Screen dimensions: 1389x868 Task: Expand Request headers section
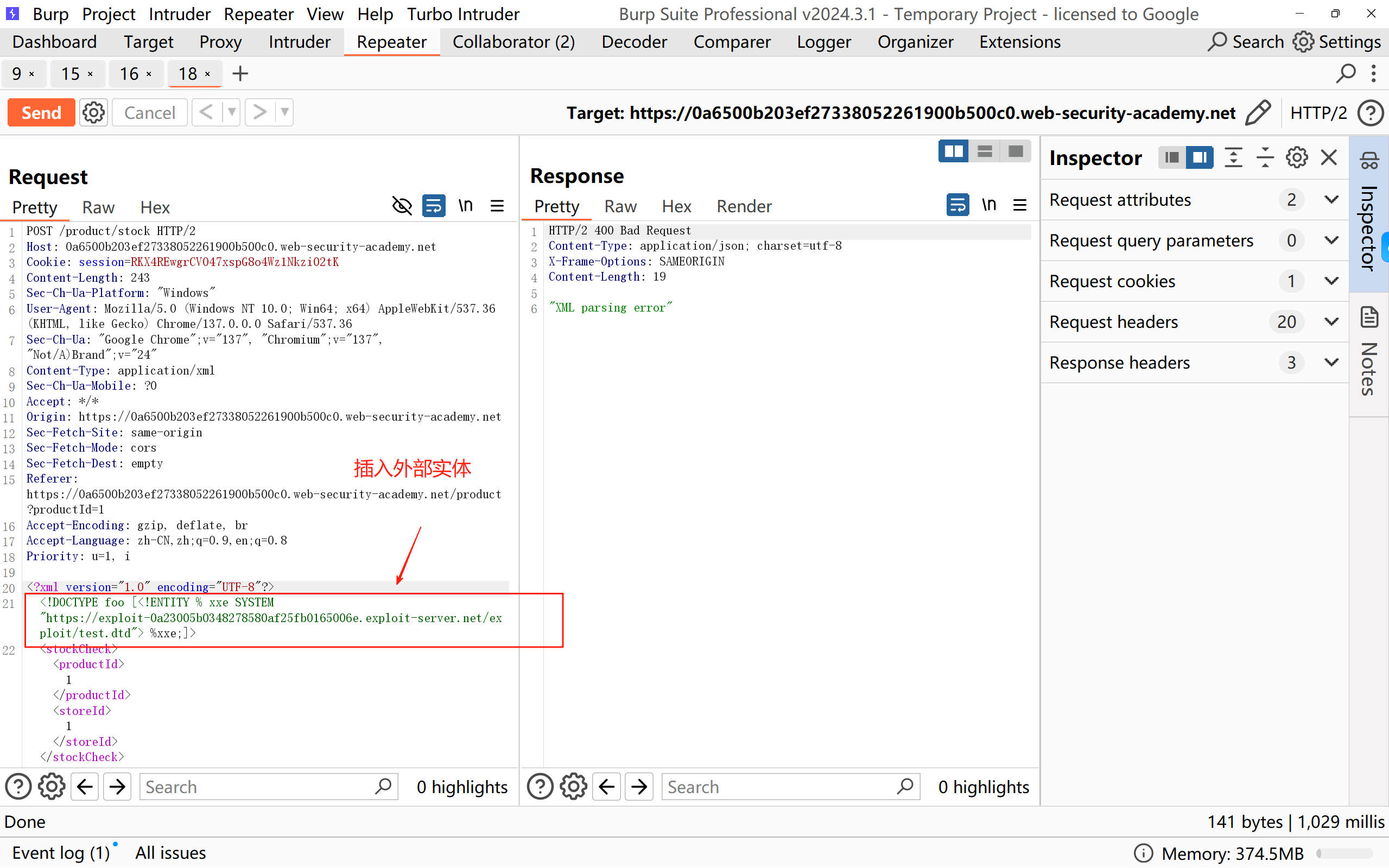click(1331, 321)
